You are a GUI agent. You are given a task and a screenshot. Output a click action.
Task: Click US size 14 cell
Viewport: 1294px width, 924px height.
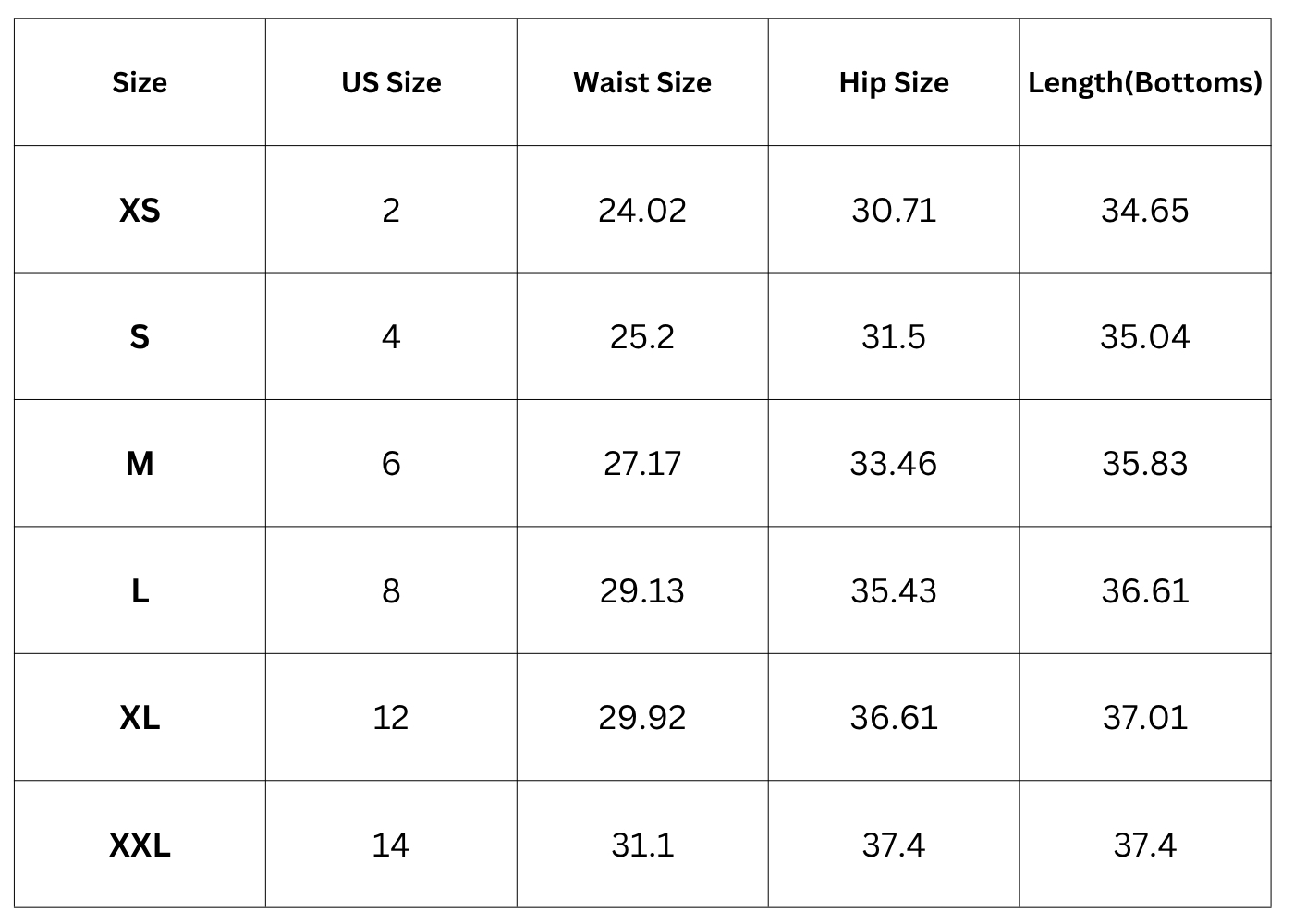(x=391, y=845)
